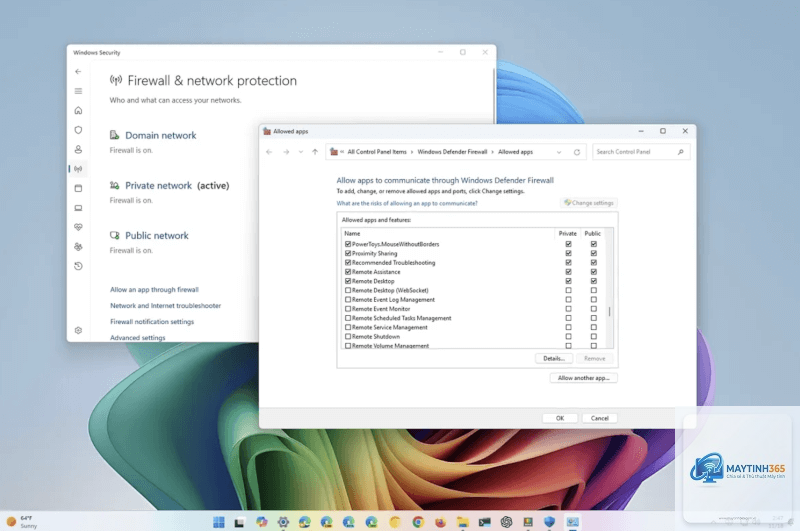Screen dimensions: 800x531
Task: Uncheck Recommended Troubleshooting Public checkbox
Action: point(593,263)
